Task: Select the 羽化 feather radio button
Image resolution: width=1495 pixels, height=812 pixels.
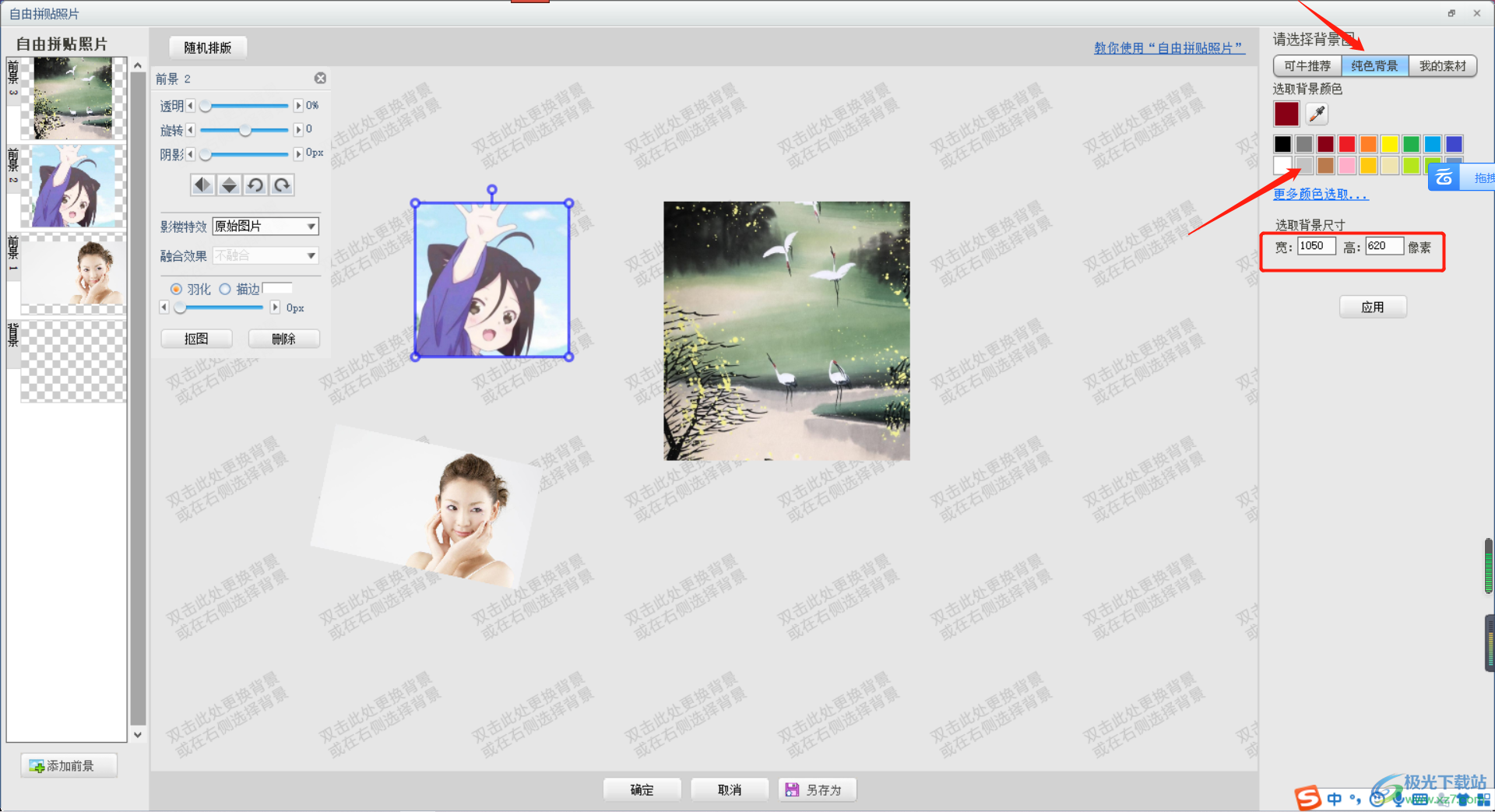Action: tap(176, 289)
